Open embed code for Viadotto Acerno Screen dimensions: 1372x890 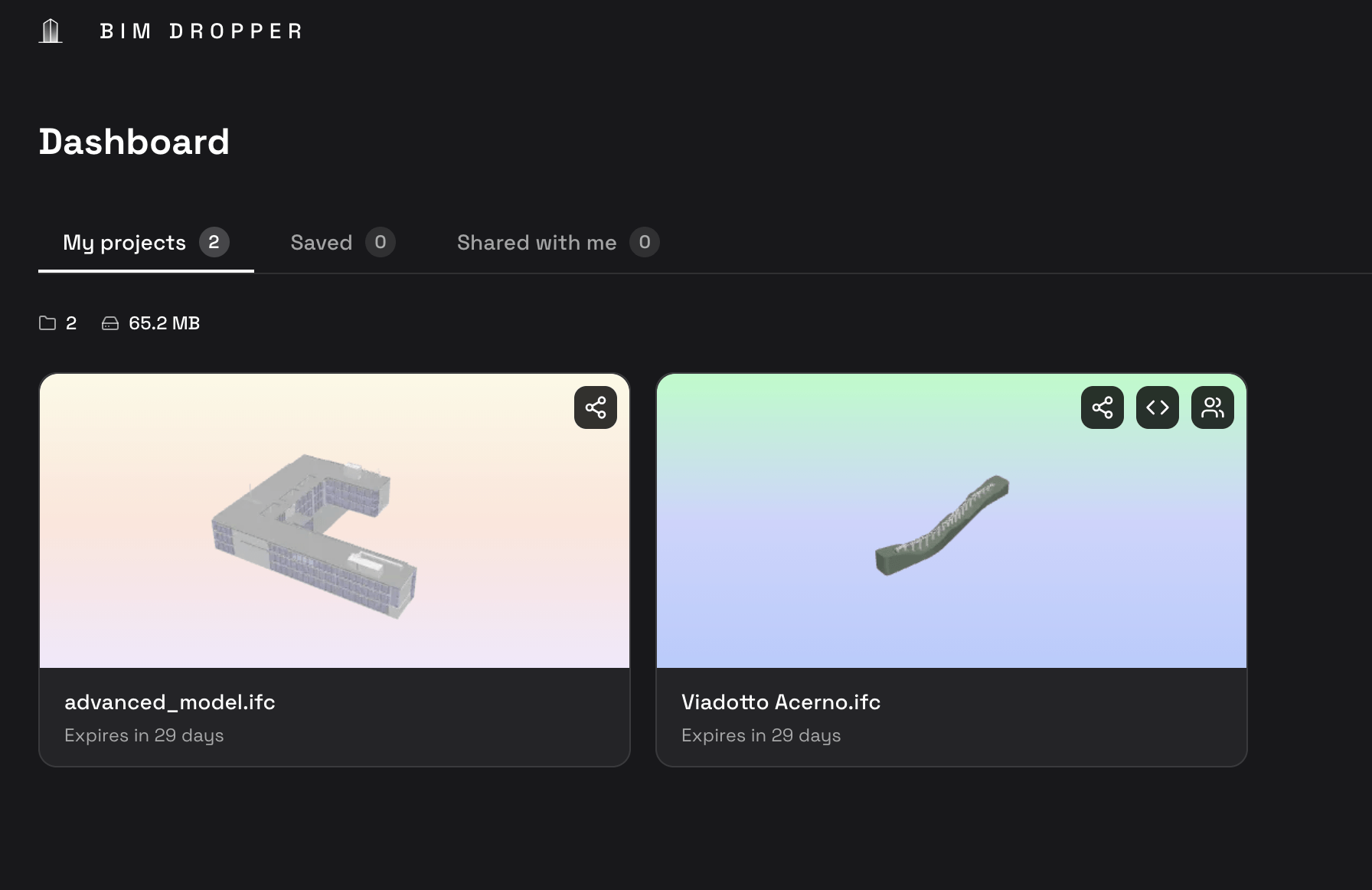tap(1157, 407)
